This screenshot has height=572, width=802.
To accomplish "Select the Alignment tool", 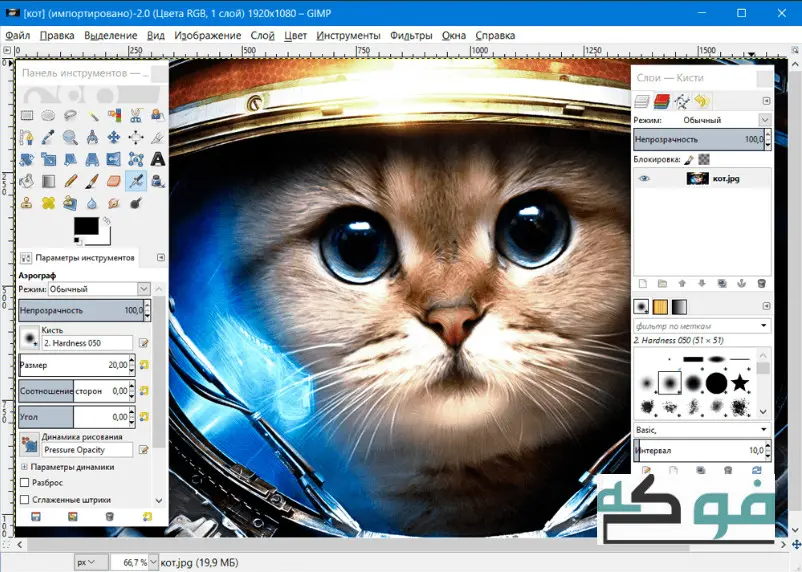I will (136, 137).
